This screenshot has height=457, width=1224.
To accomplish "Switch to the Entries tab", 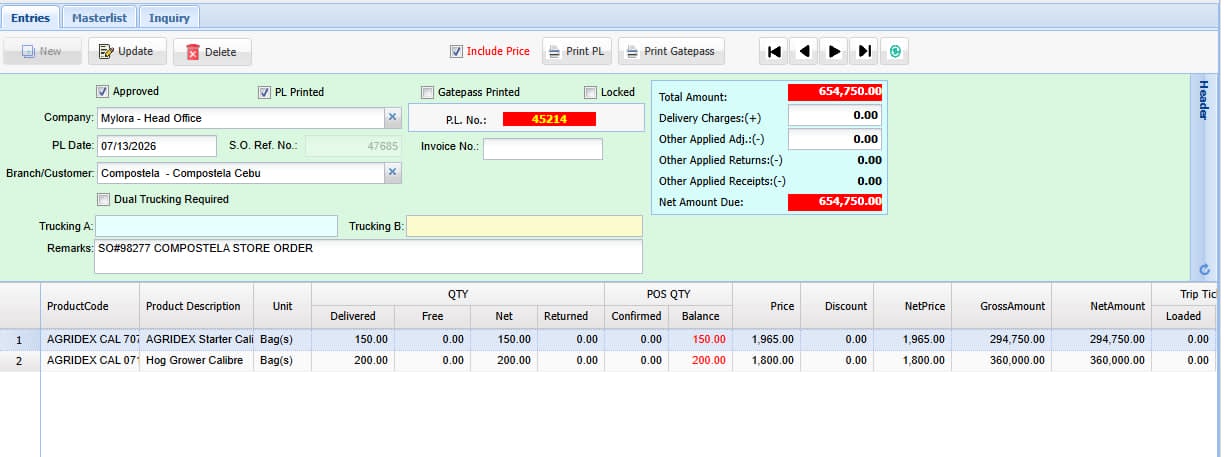I will click(x=30, y=18).
